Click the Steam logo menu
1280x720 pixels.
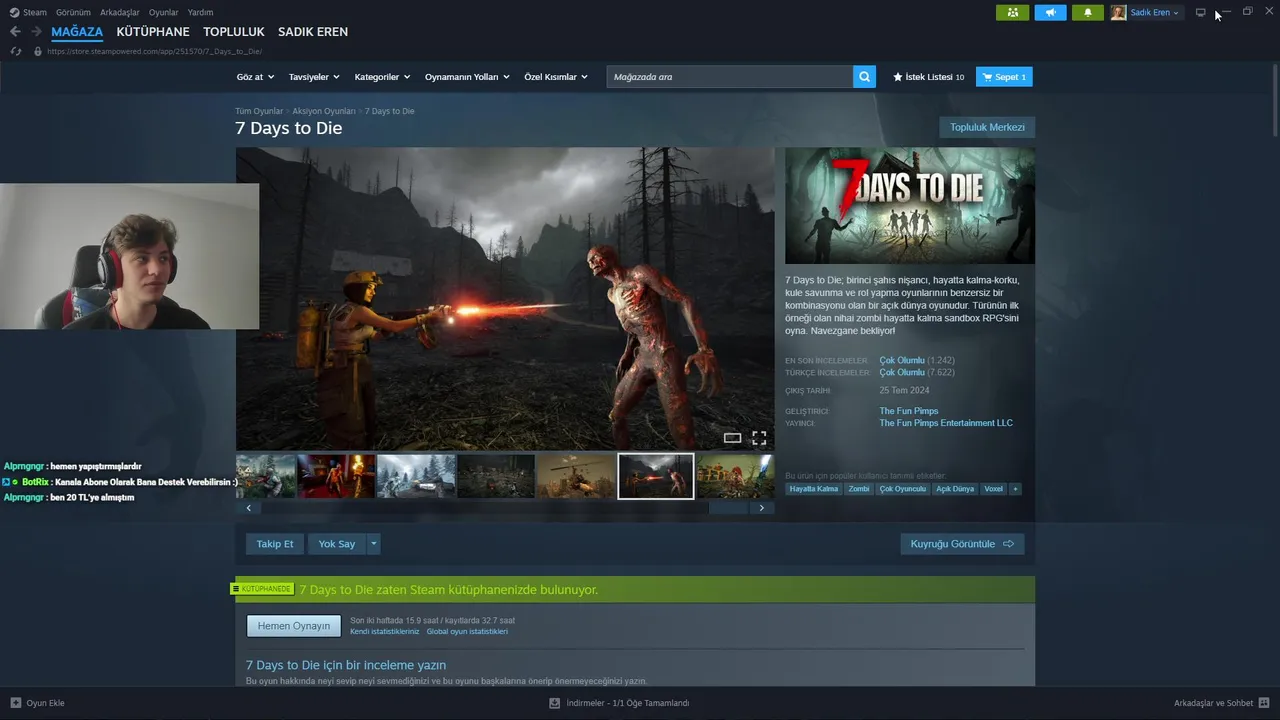(28, 12)
